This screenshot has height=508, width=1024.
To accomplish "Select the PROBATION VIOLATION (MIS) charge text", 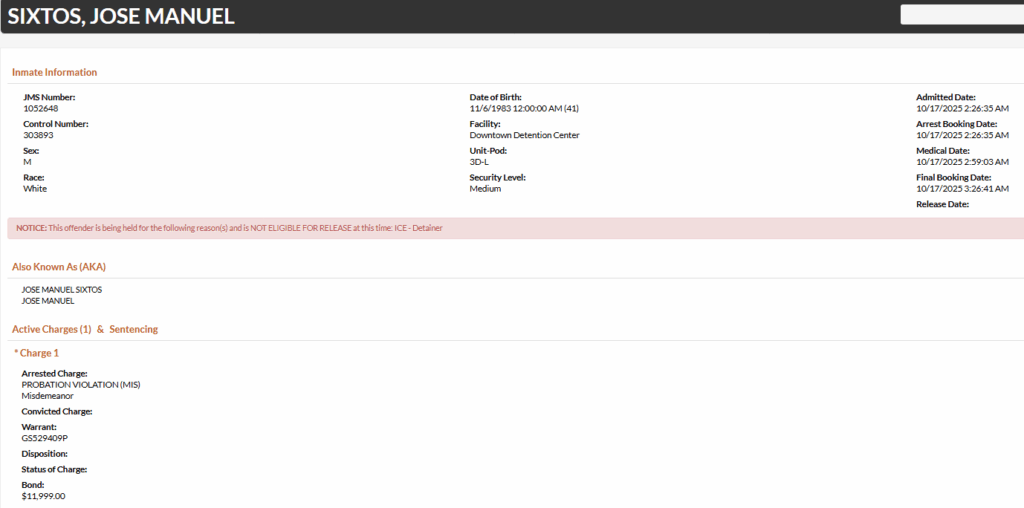I will click(81, 384).
